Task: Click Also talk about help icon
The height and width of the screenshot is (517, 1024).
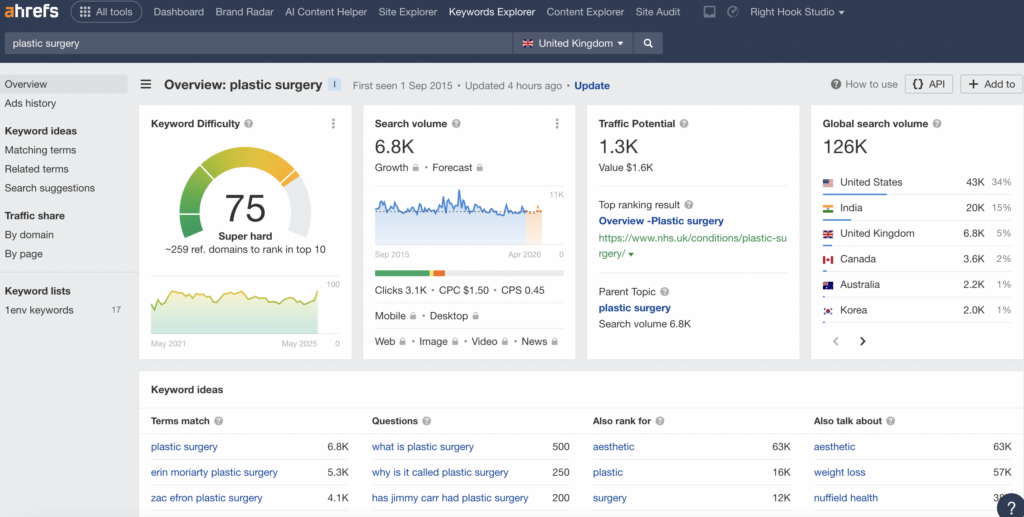Action: click(x=891, y=421)
